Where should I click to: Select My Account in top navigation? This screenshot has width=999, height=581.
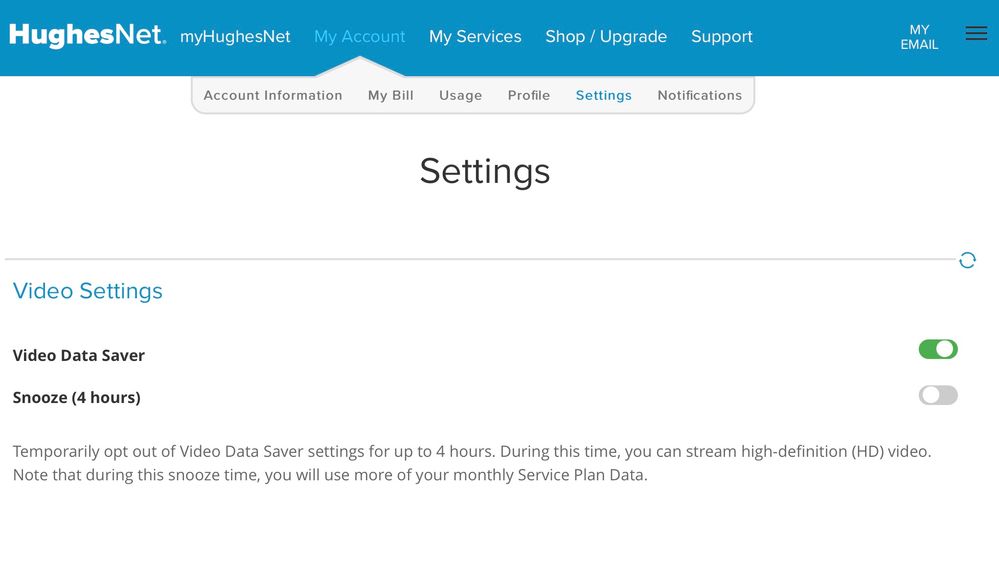click(x=359, y=37)
